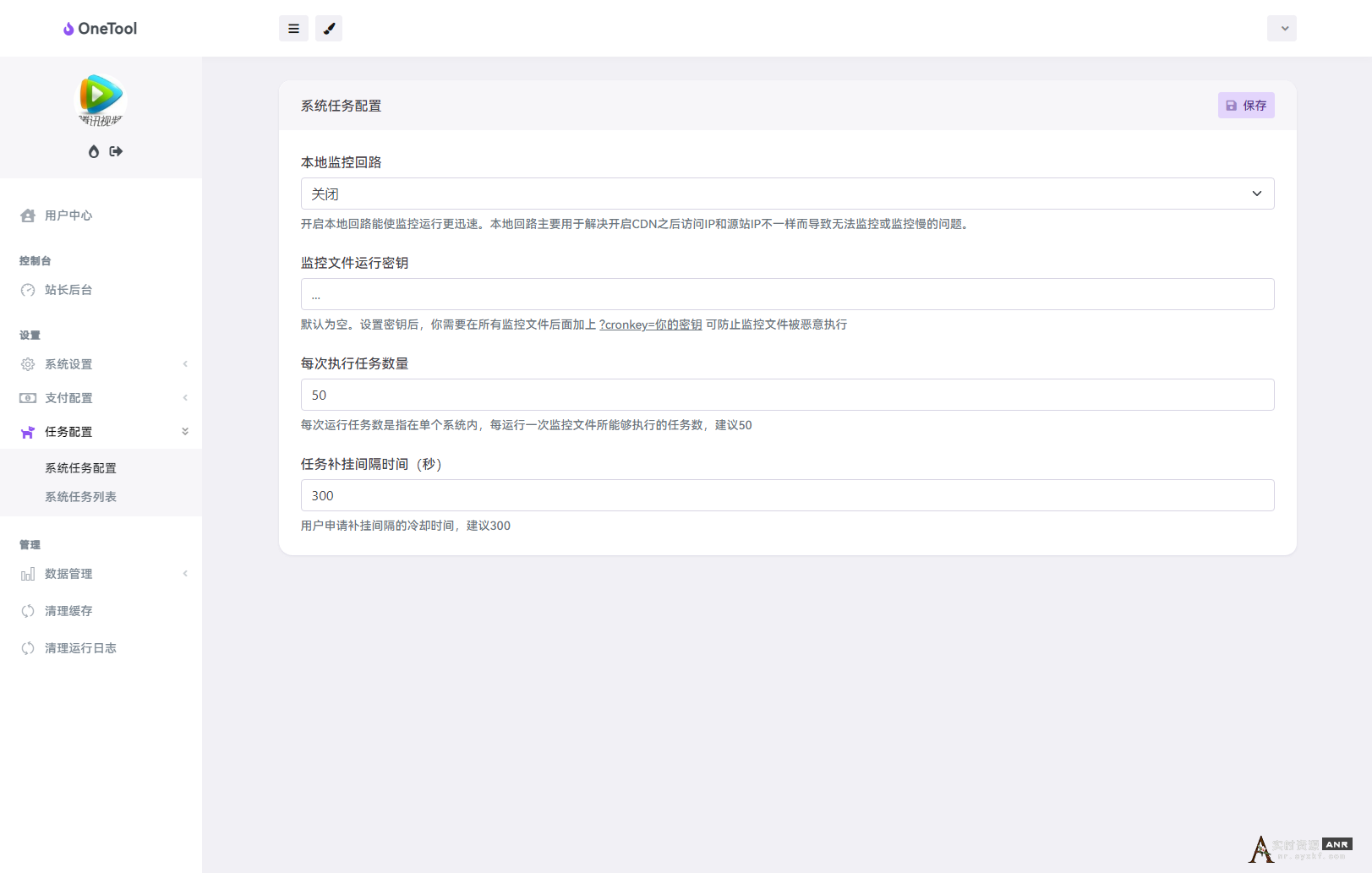
Task: Click the 站长后台 dashboard gauge icon
Action: [x=28, y=290]
